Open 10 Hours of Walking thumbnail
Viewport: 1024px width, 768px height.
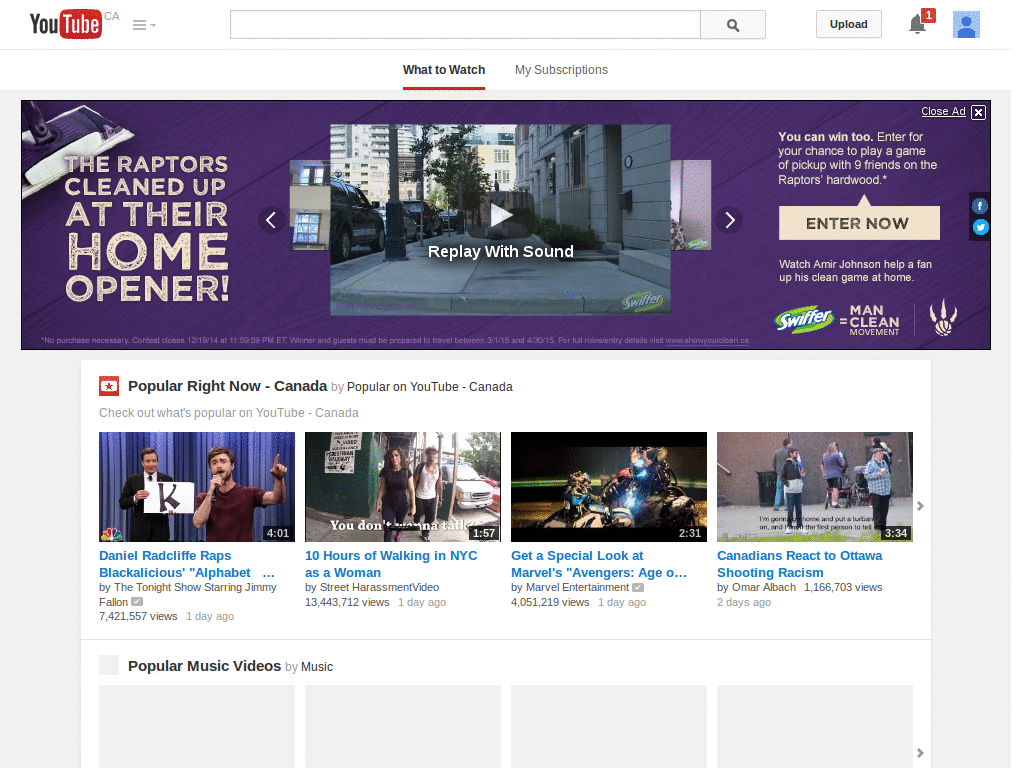403,487
